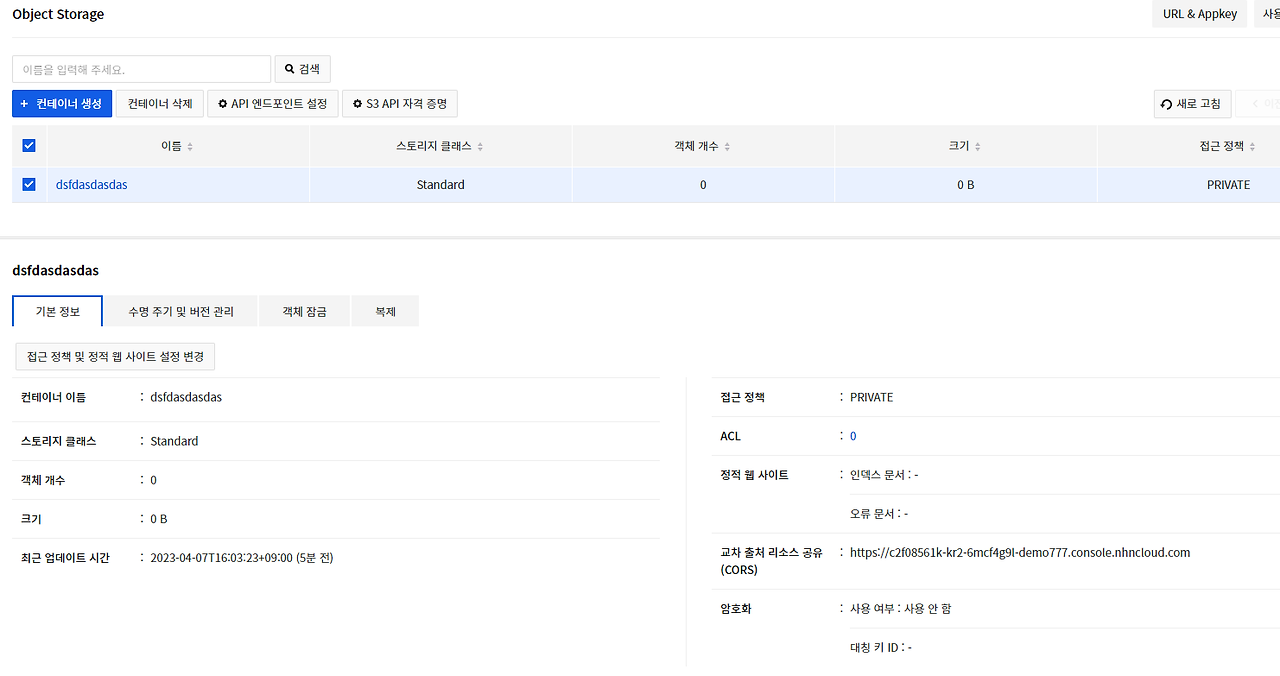Viewport: 1280px width, 676px height.
Task: Open S3 API 자격 증명 settings
Action: 400,104
